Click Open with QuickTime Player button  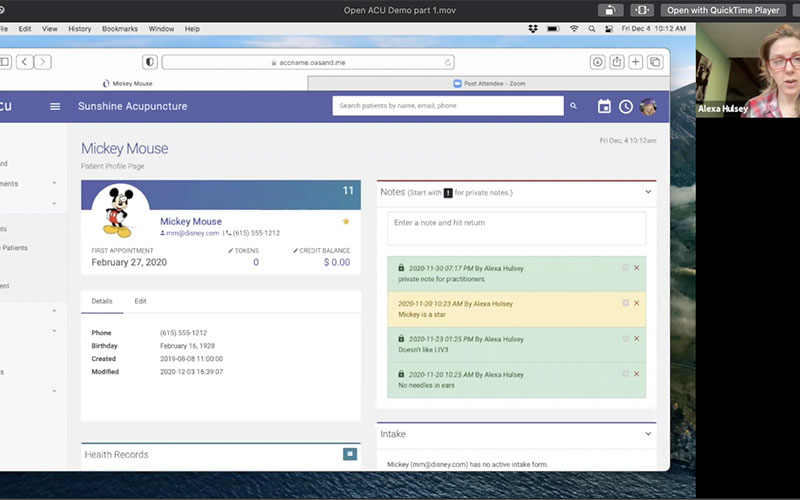(x=723, y=10)
